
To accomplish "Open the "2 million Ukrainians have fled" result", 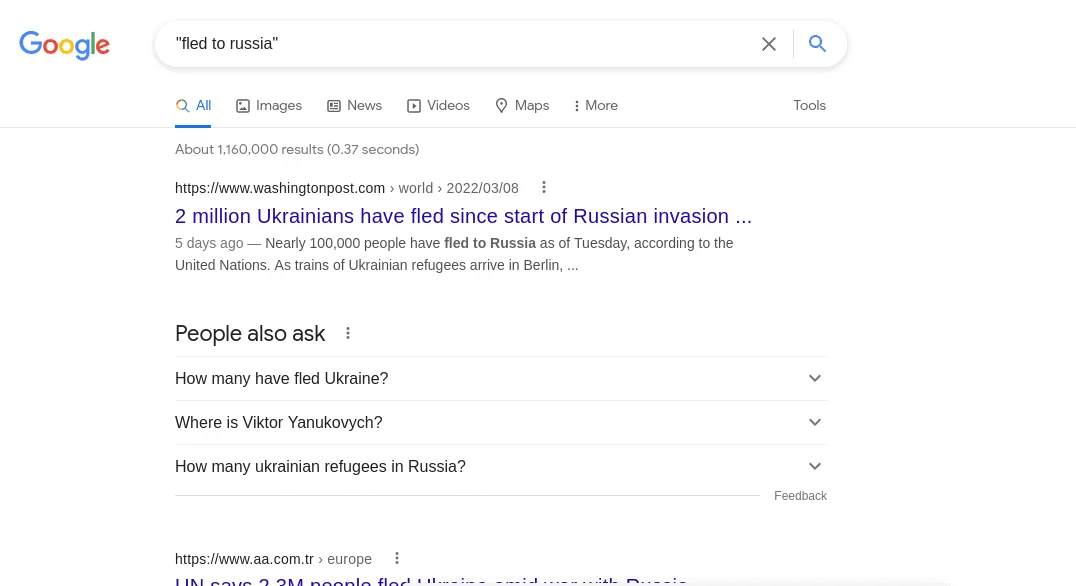I will (463, 216).
